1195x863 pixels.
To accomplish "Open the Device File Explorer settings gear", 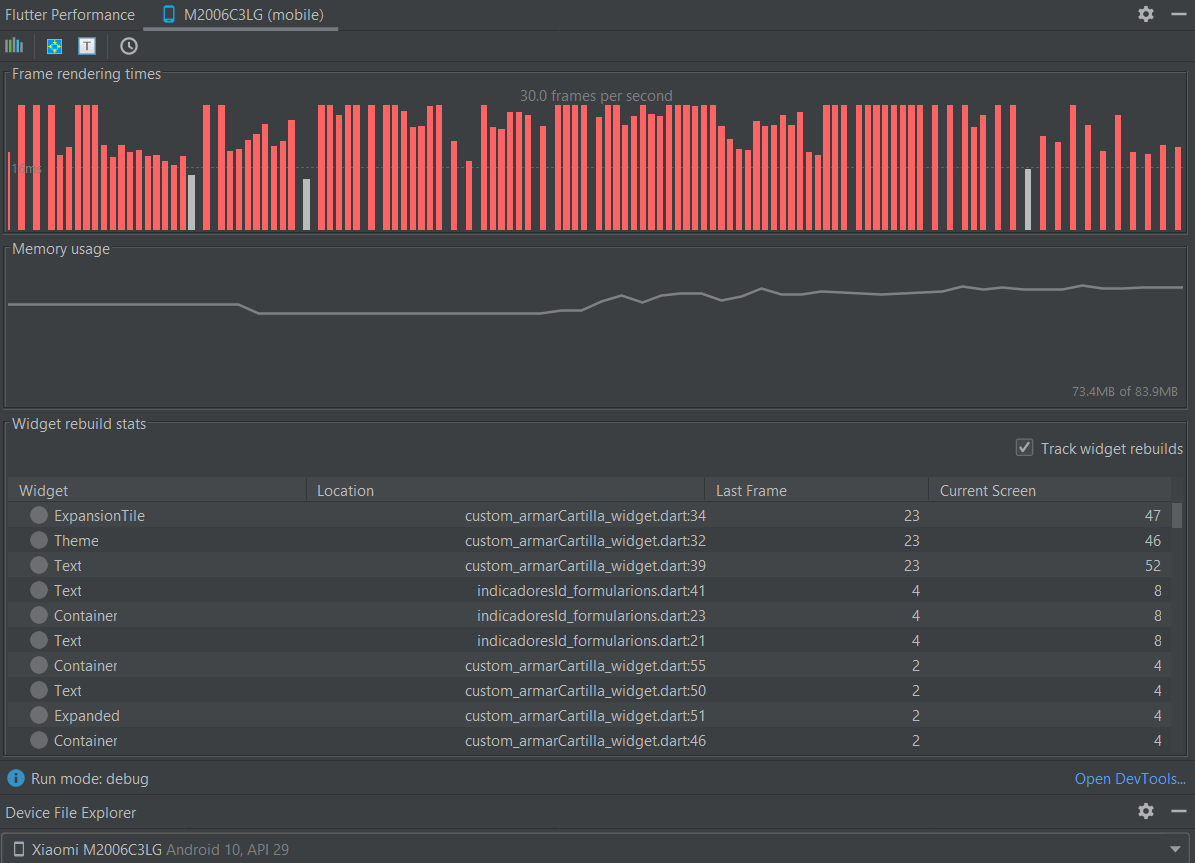I will (1145, 811).
